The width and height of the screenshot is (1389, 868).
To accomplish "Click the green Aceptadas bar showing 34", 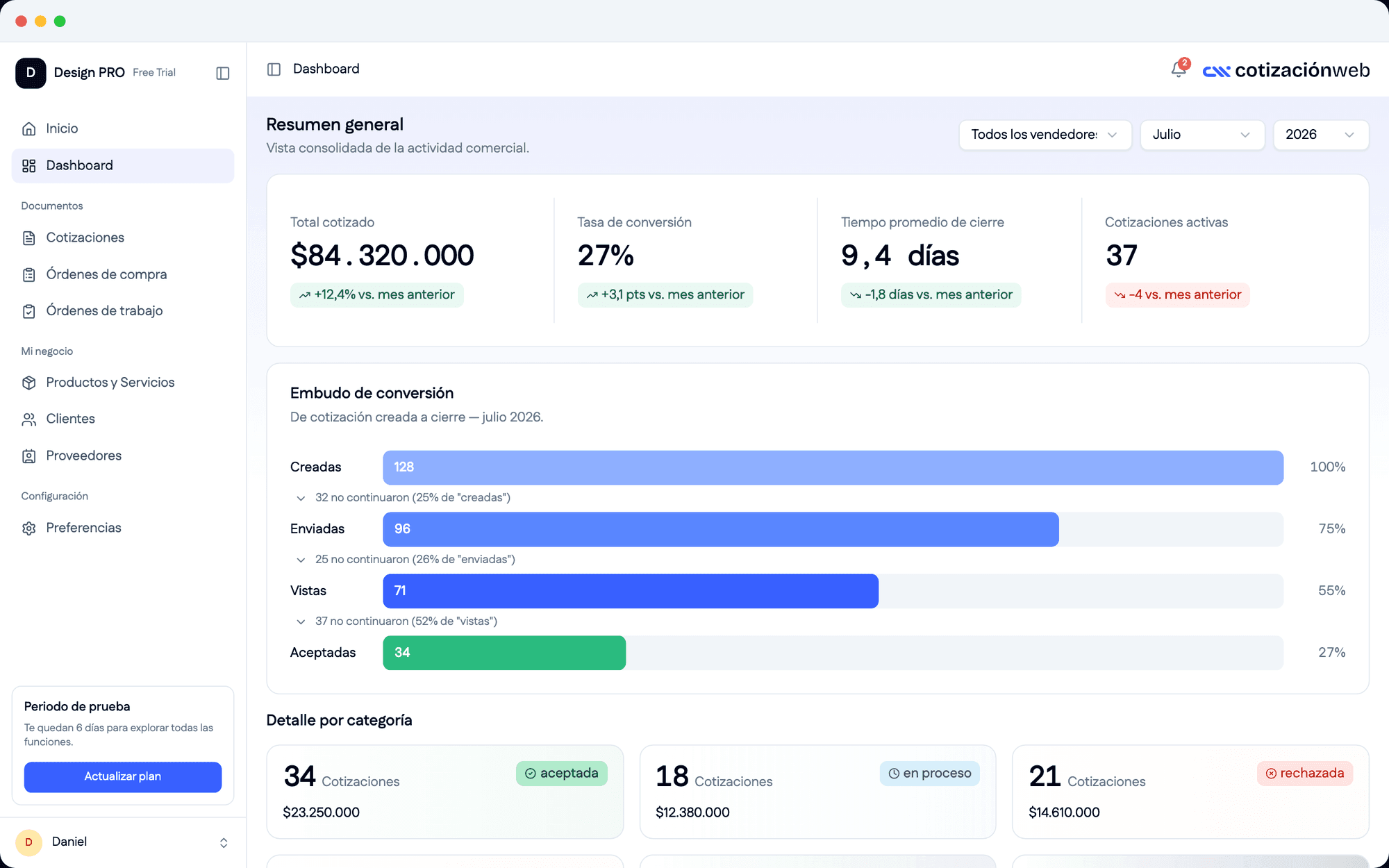I will click(504, 653).
